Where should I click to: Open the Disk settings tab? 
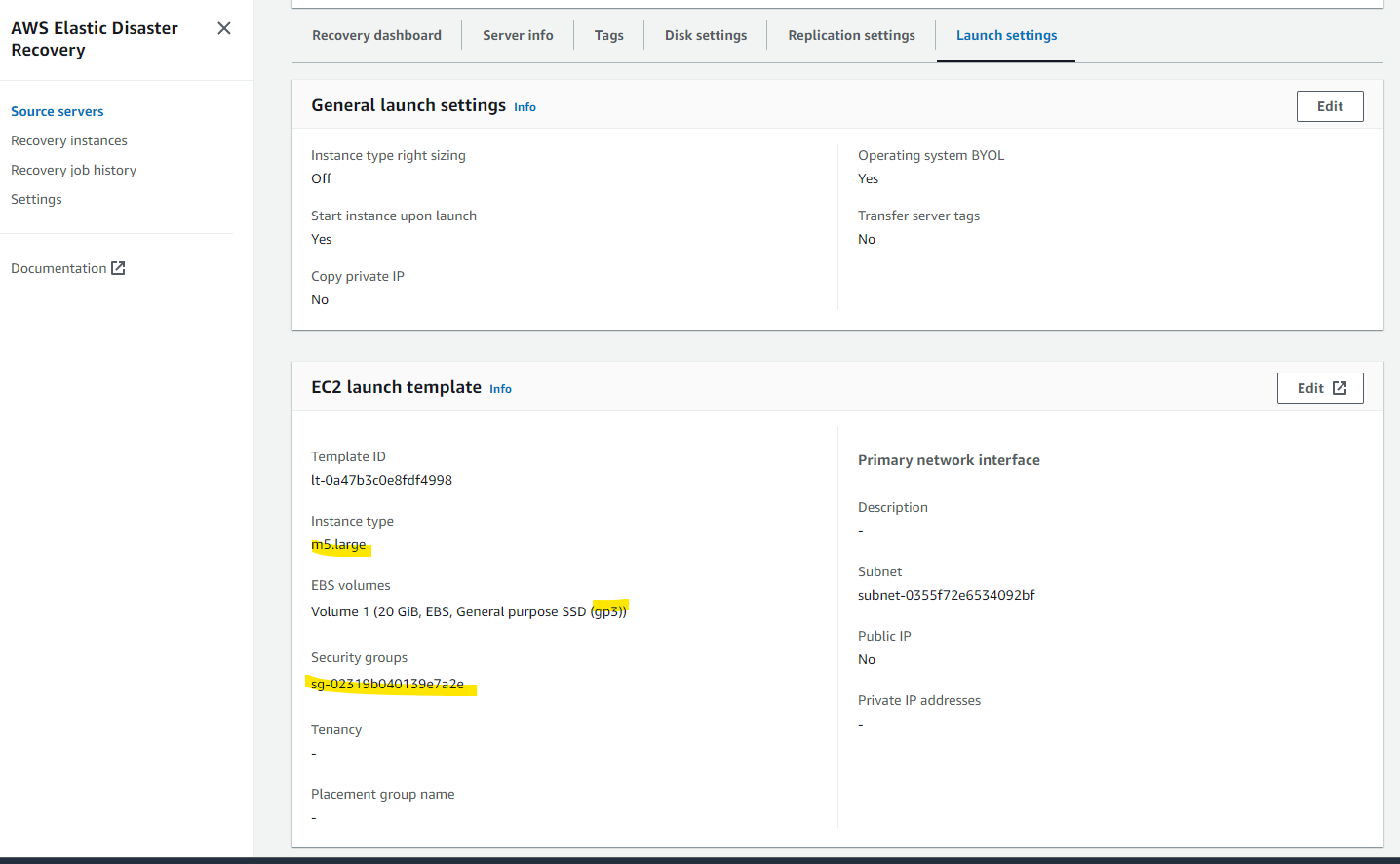[x=706, y=35]
